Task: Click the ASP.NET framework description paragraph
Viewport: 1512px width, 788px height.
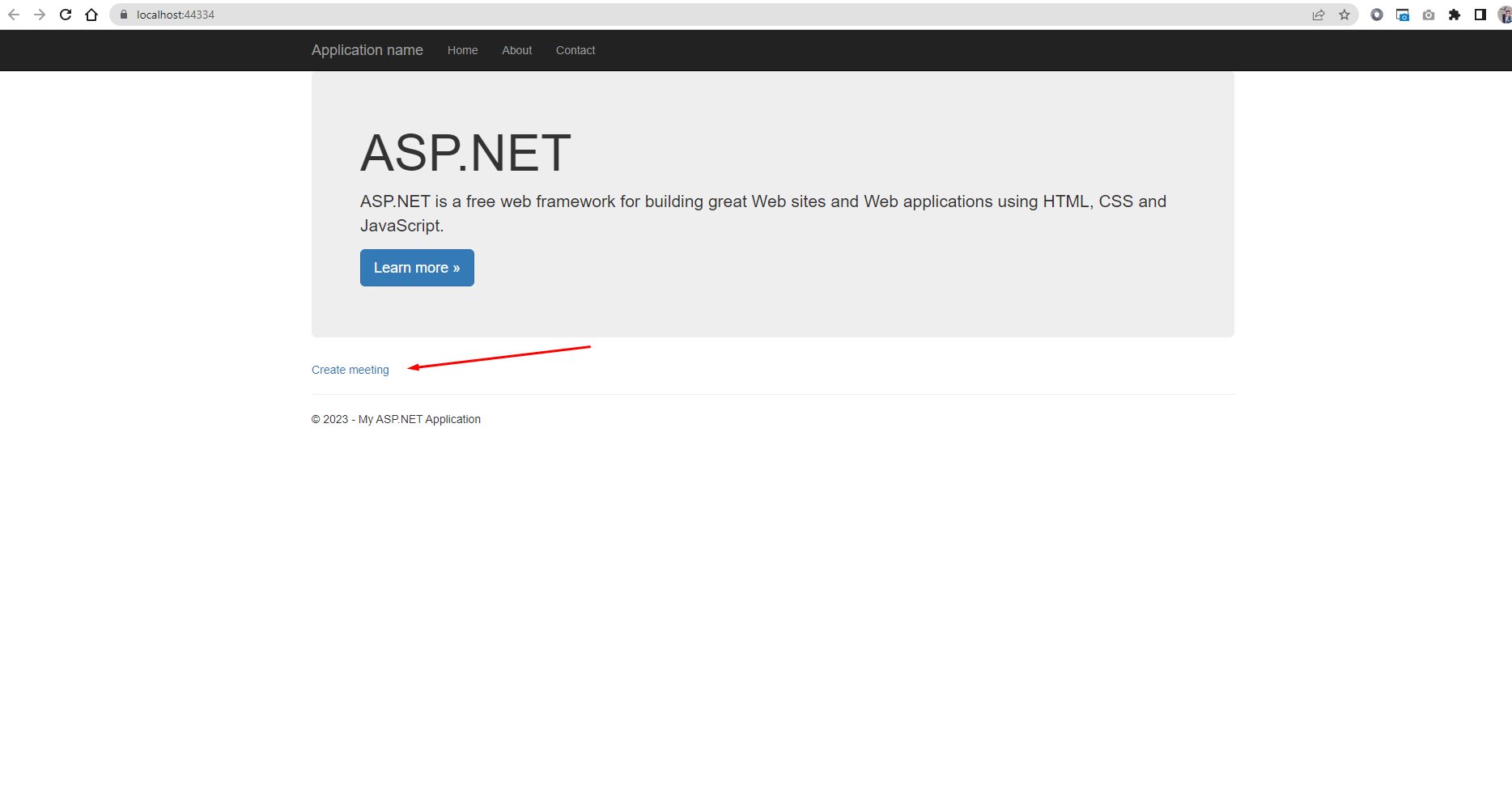Action: tap(763, 214)
